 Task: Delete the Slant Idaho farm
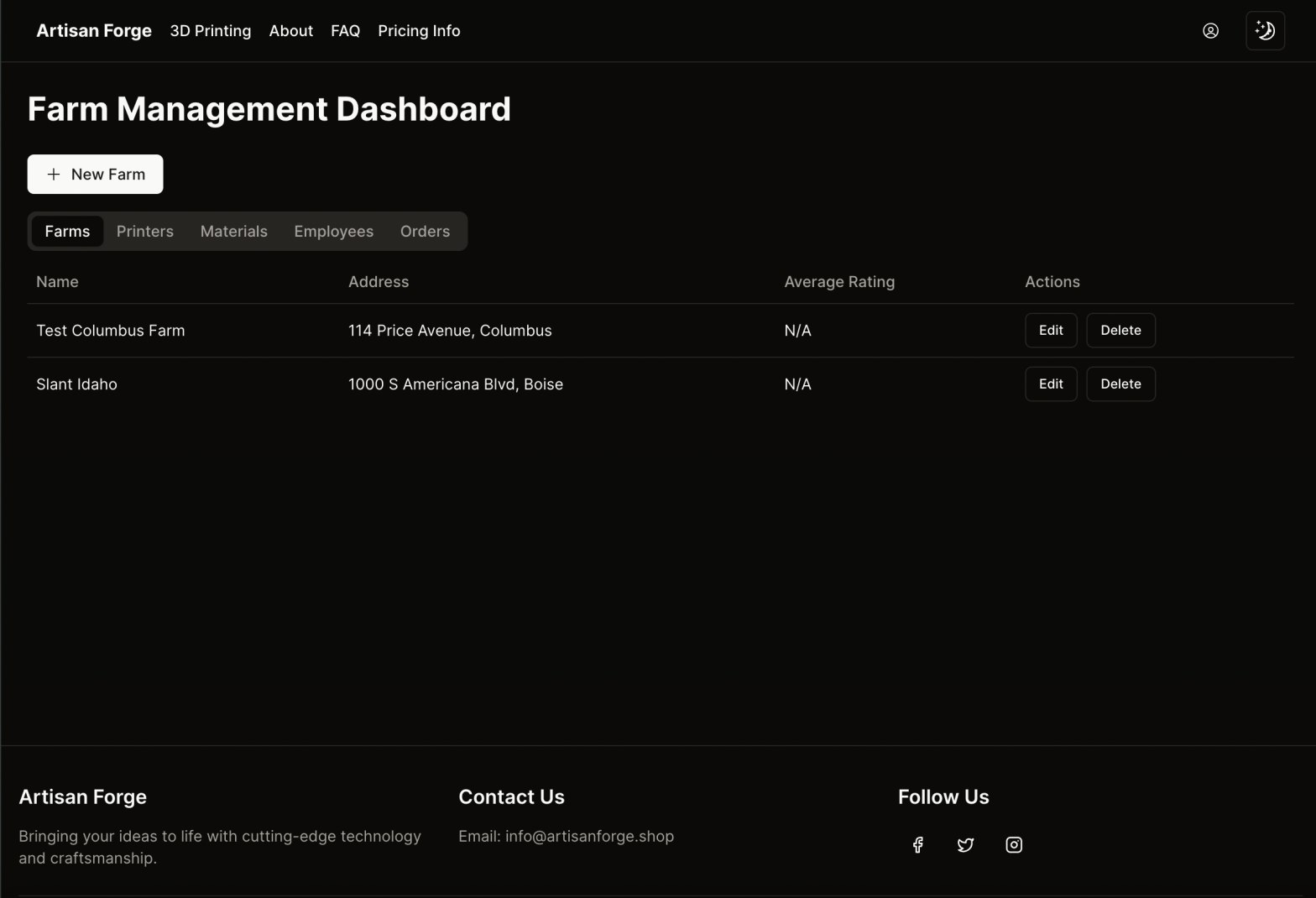coord(1120,384)
